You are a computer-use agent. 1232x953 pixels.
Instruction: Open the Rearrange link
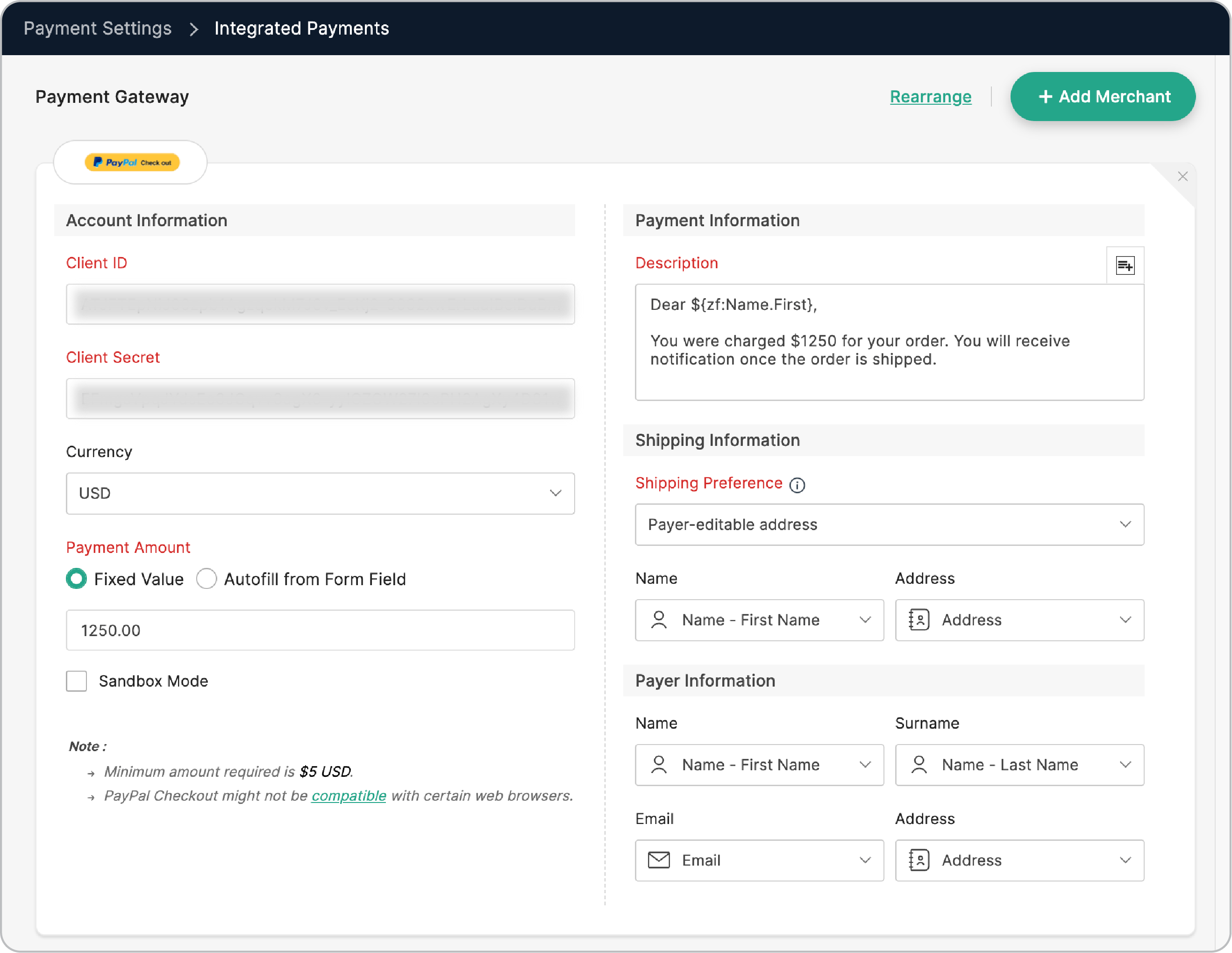click(x=930, y=96)
